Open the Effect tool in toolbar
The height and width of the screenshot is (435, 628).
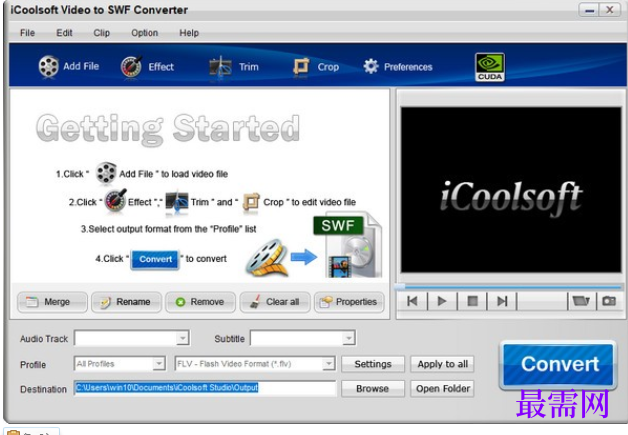[x=147, y=66]
